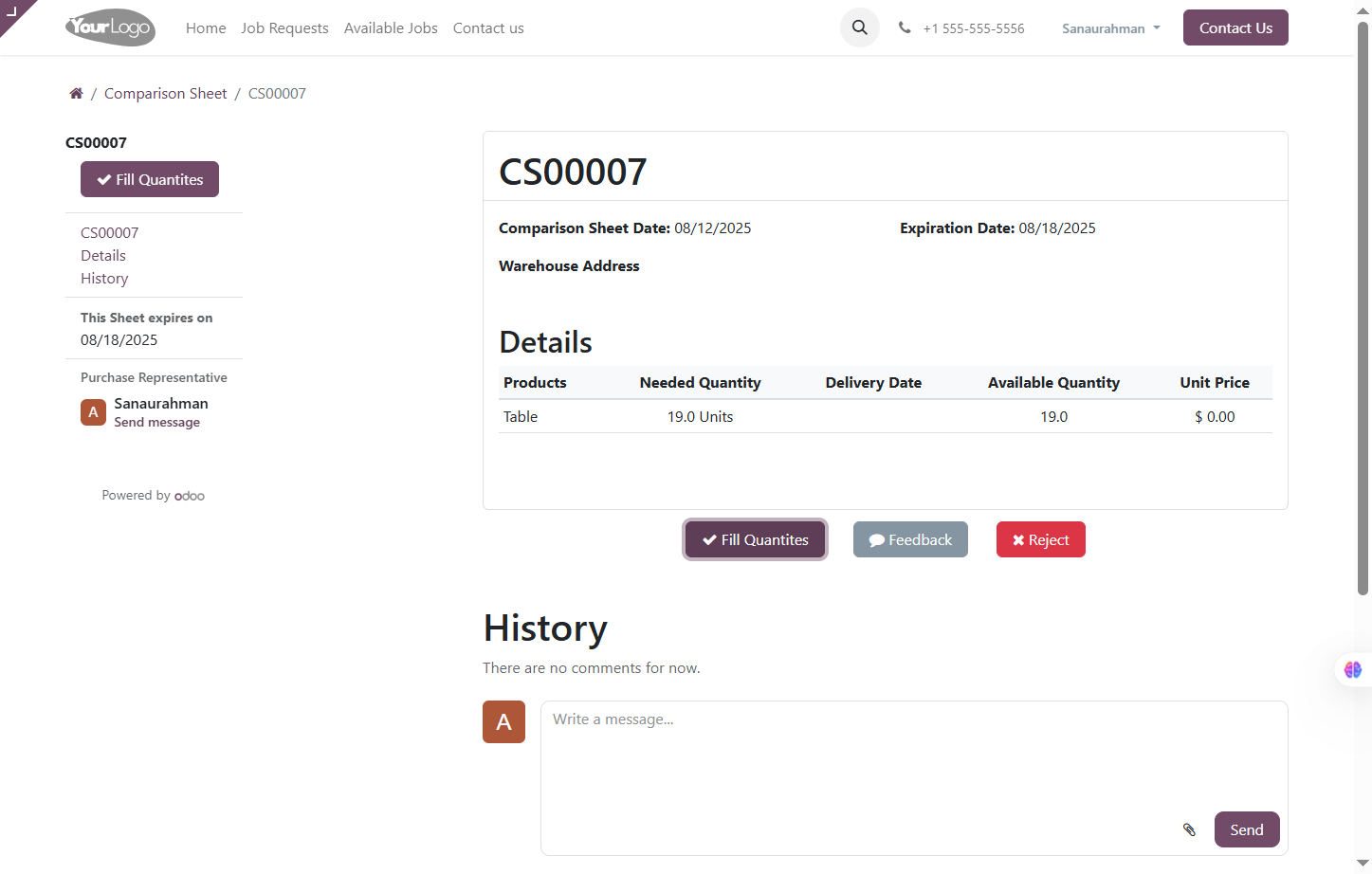Image resolution: width=1372 pixels, height=874 pixels.
Task: Click the colorful brain extension icon
Action: [1353, 669]
